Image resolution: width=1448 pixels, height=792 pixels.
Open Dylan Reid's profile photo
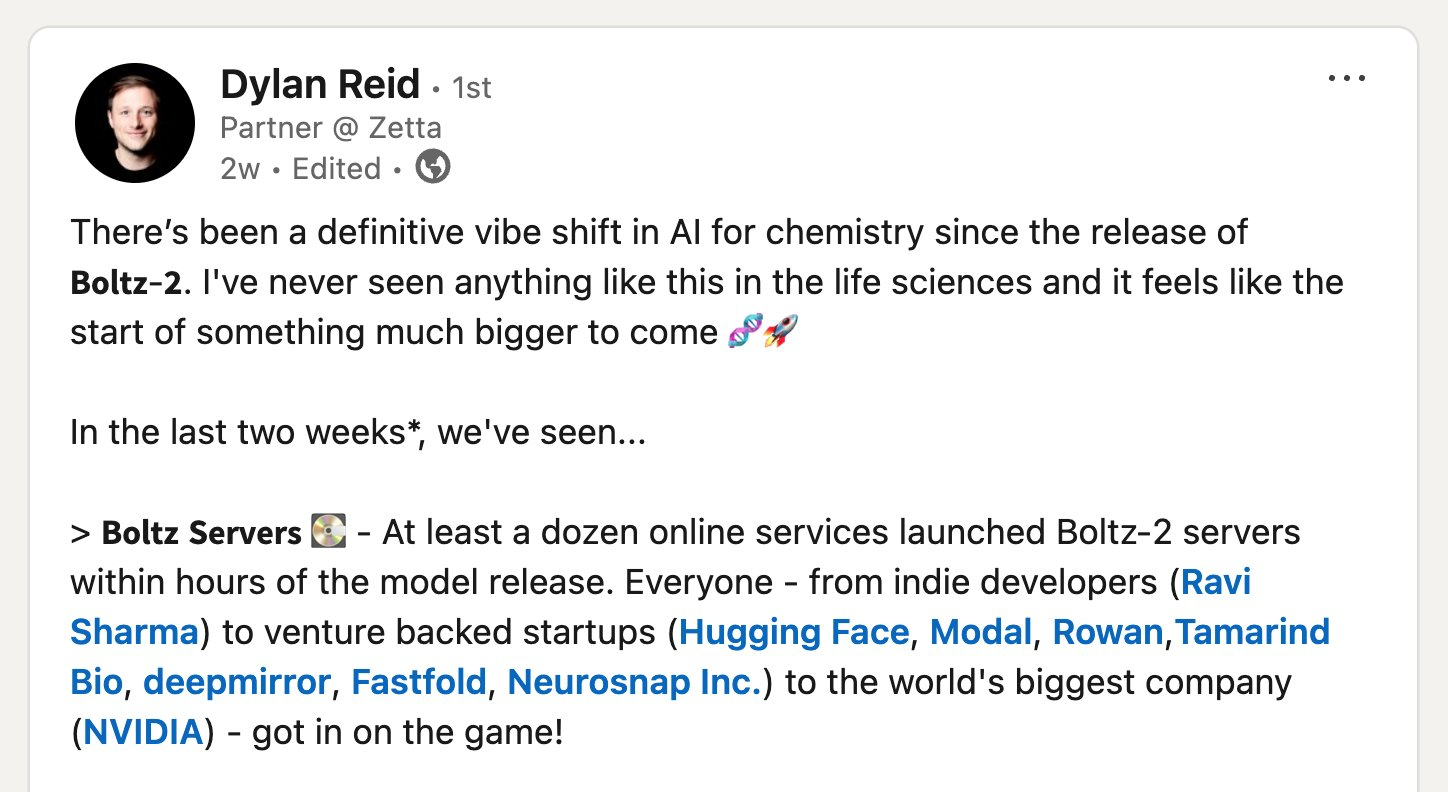tap(134, 123)
